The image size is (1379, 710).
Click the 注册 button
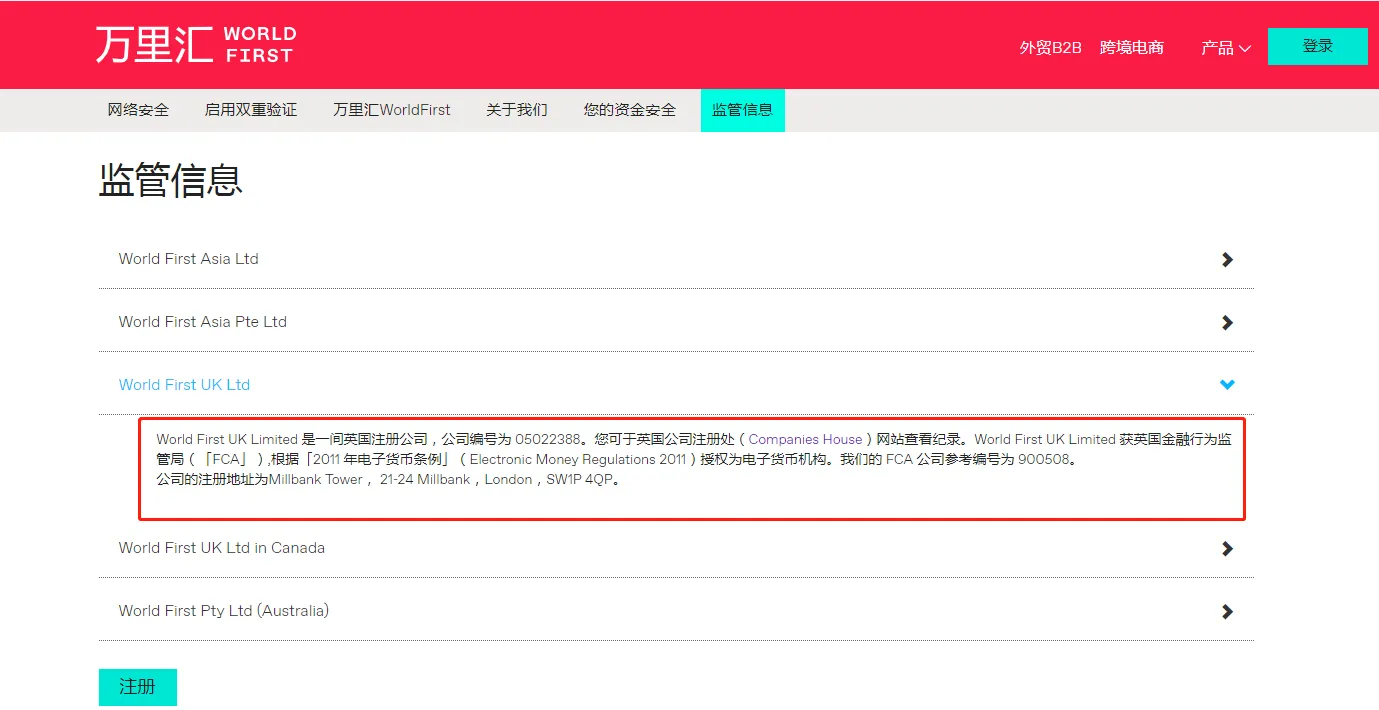click(138, 687)
